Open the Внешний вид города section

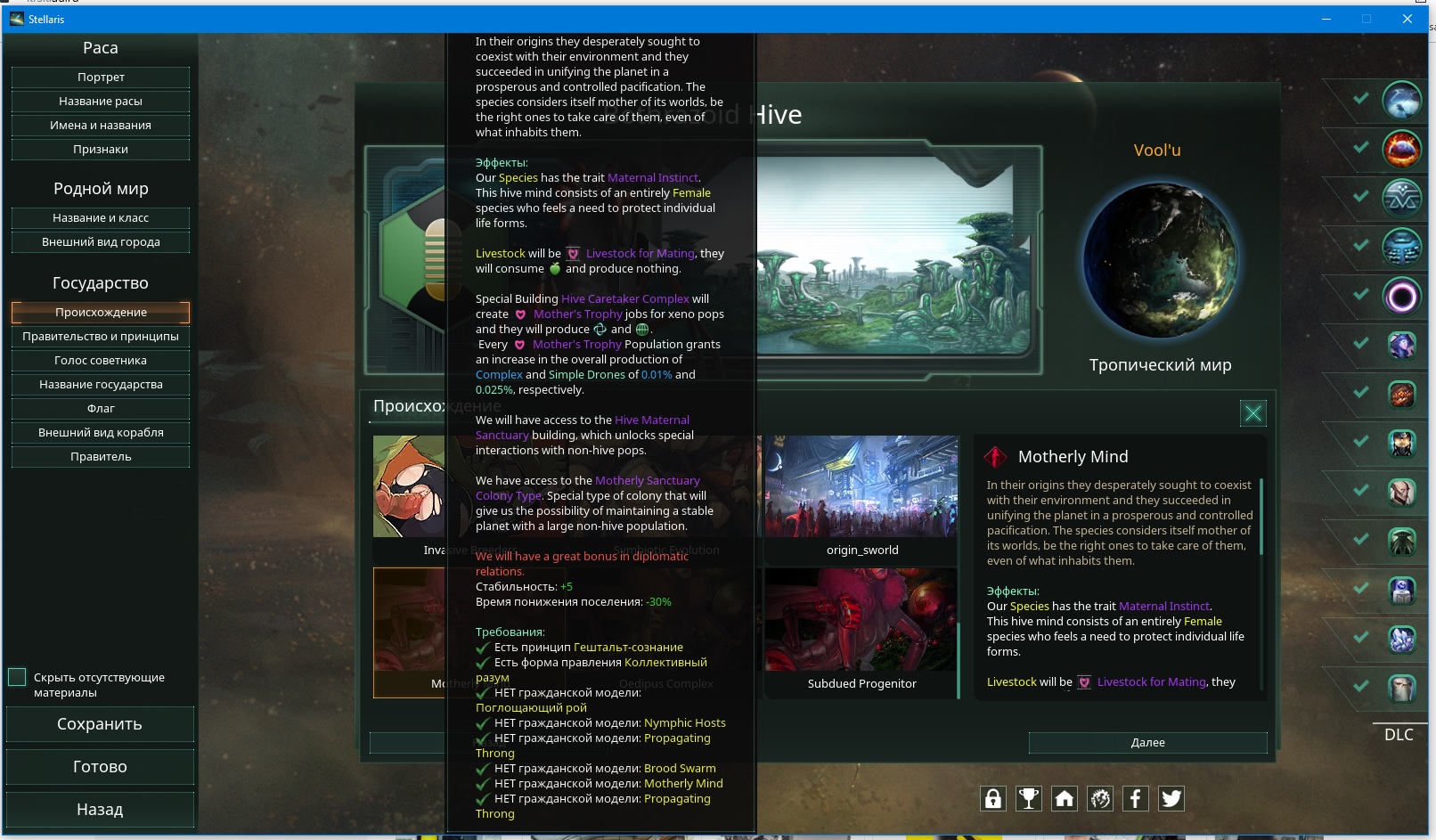(101, 242)
